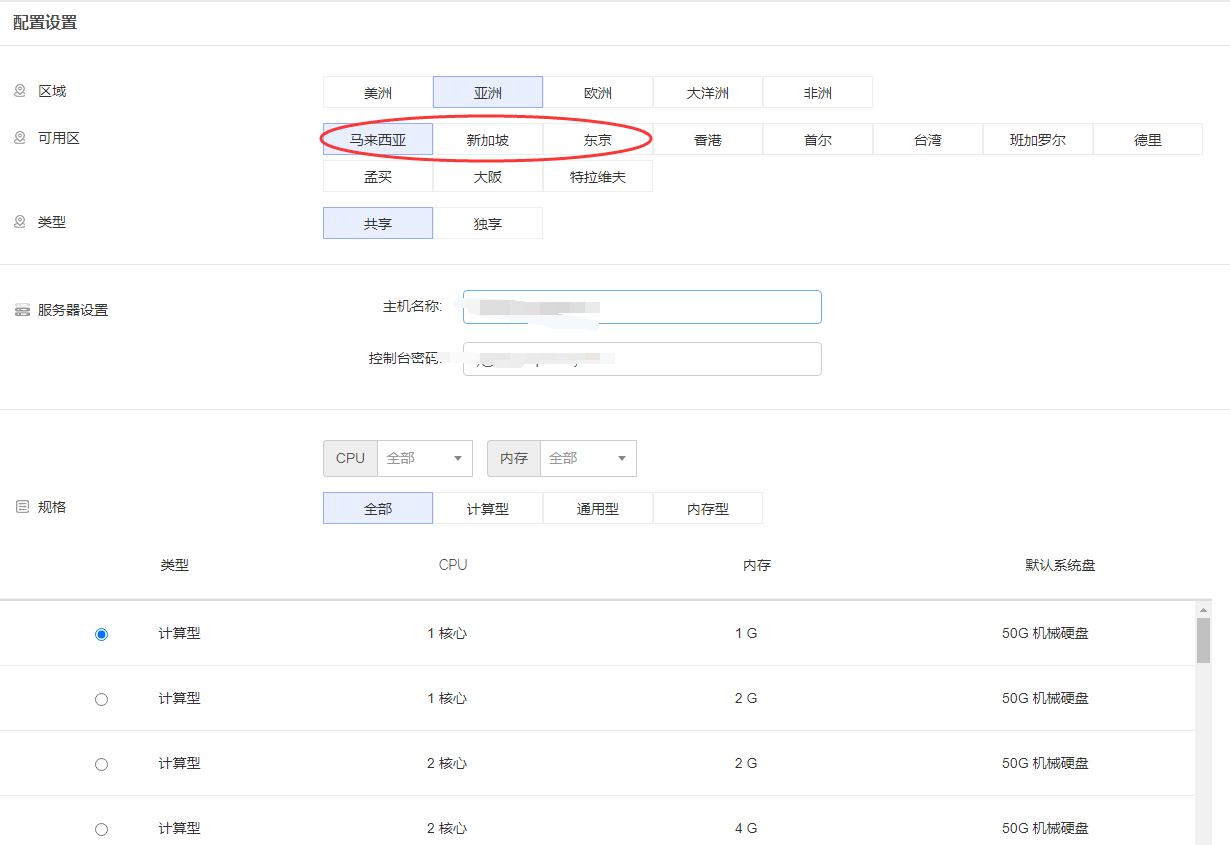
Task: Click the server icon beside 服务器设置
Action: point(22,310)
